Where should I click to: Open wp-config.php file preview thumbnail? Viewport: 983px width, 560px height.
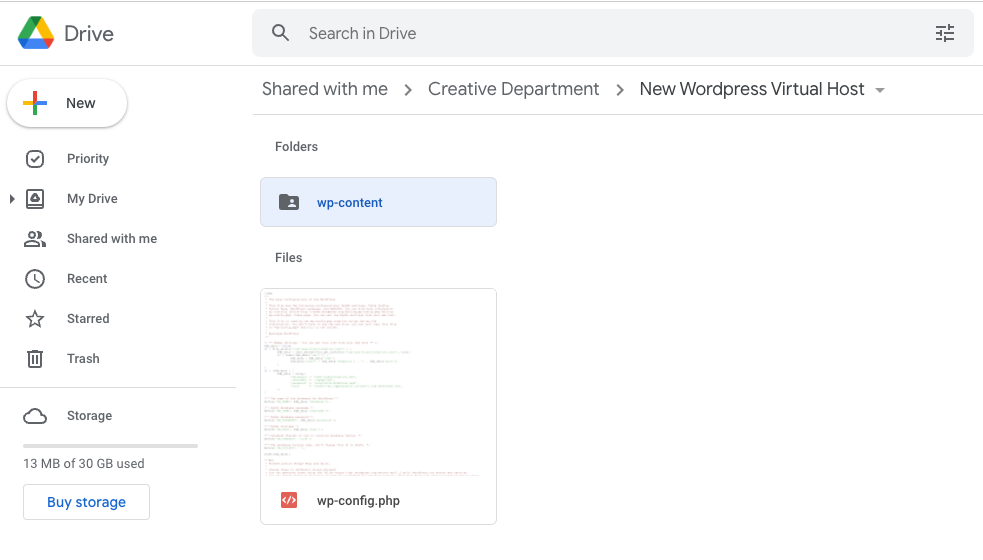point(379,384)
